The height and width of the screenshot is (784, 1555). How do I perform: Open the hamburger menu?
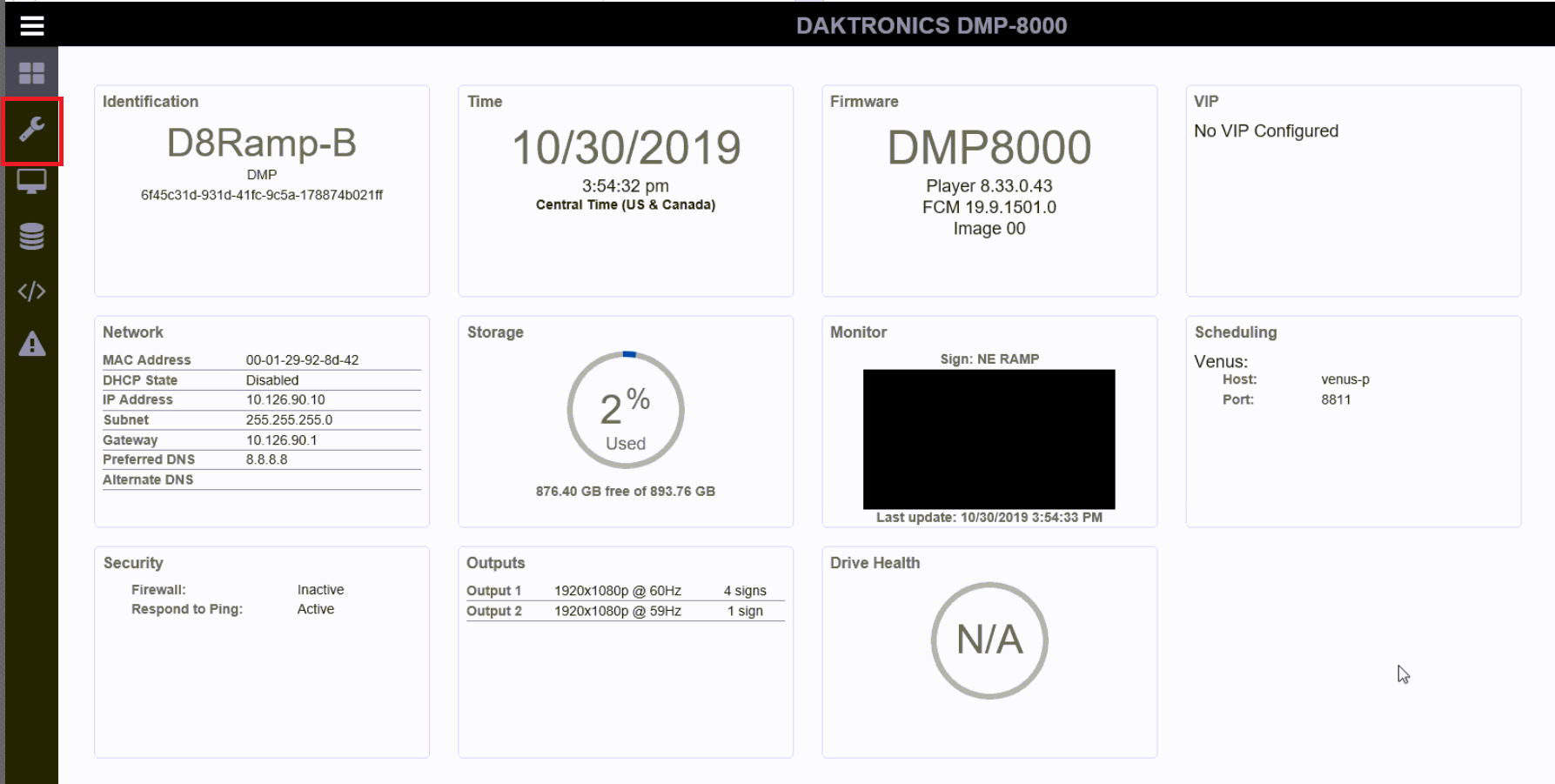coord(32,26)
